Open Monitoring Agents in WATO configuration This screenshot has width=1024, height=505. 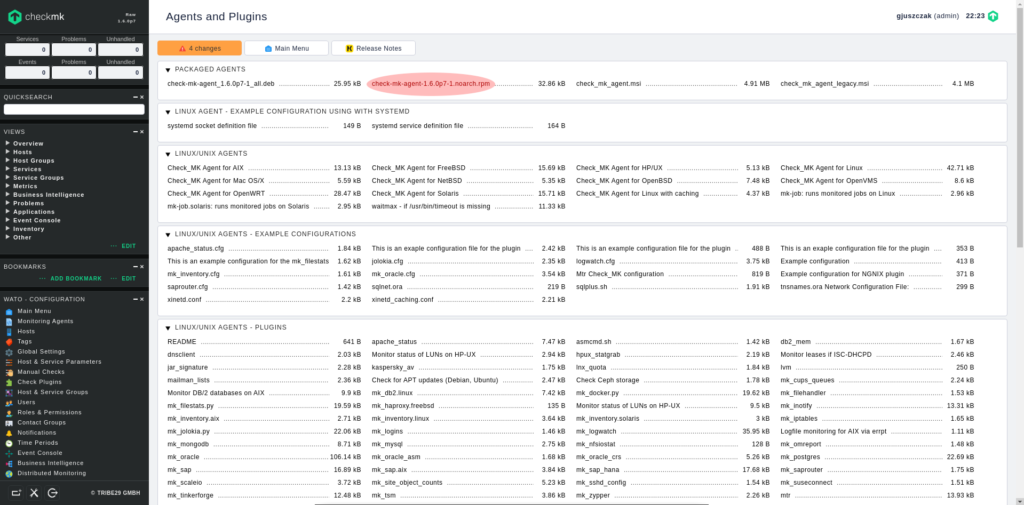click(44, 321)
